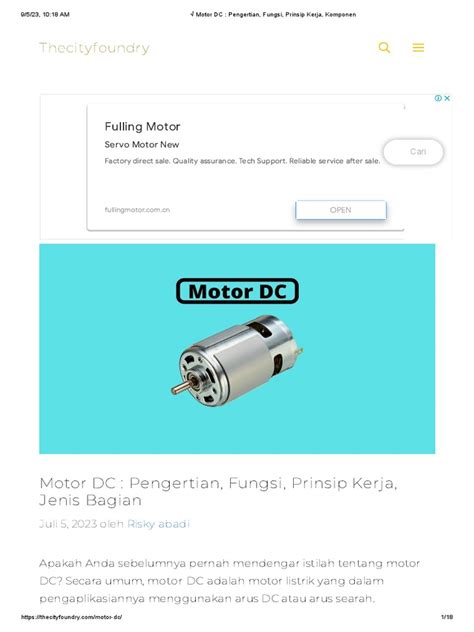Close the ad with the X icon
Viewport: 474px width, 632px height.
pos(447,98)
